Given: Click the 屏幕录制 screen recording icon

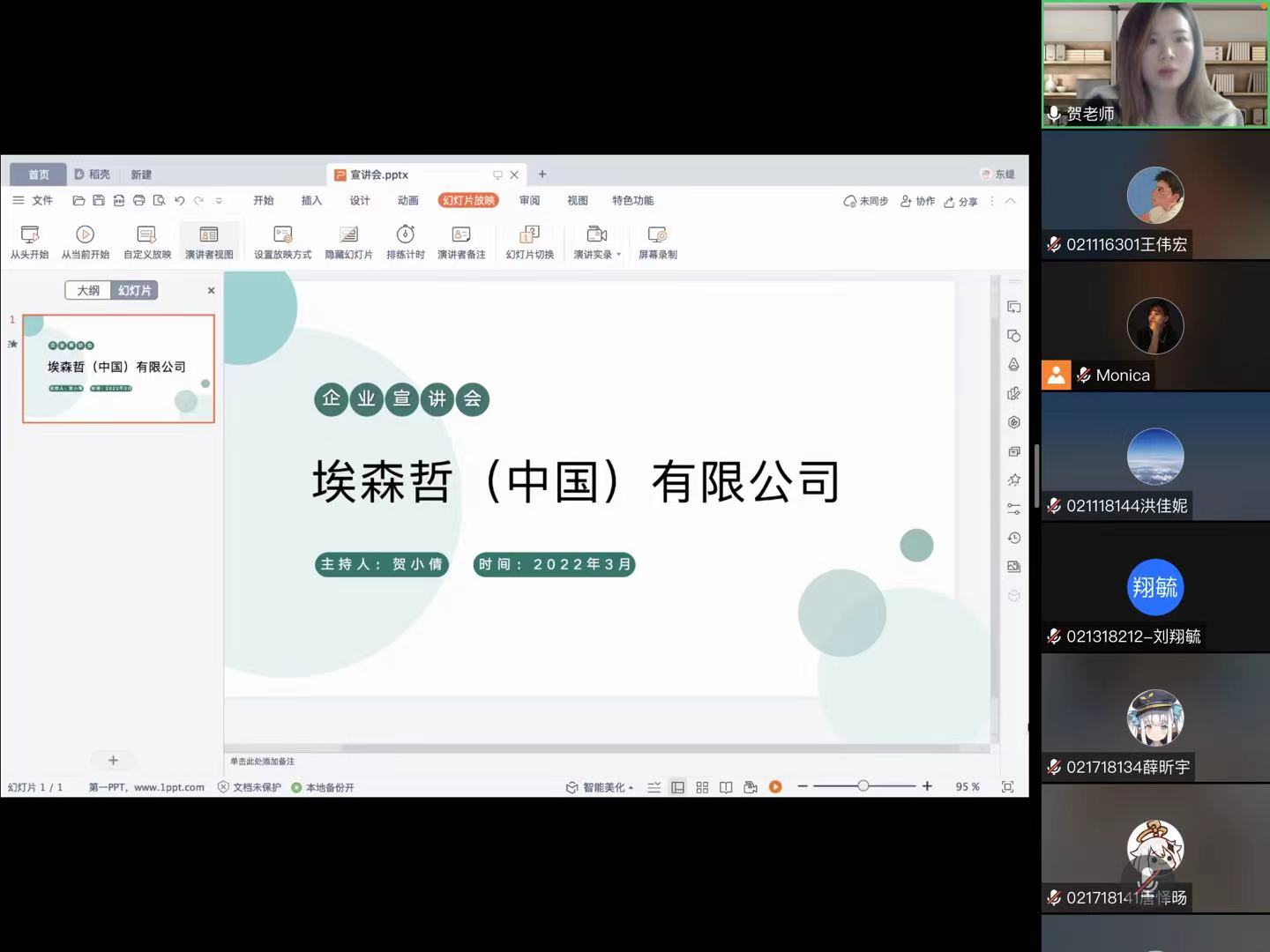Looking at the screenshot, I should (x=657, y=234).
